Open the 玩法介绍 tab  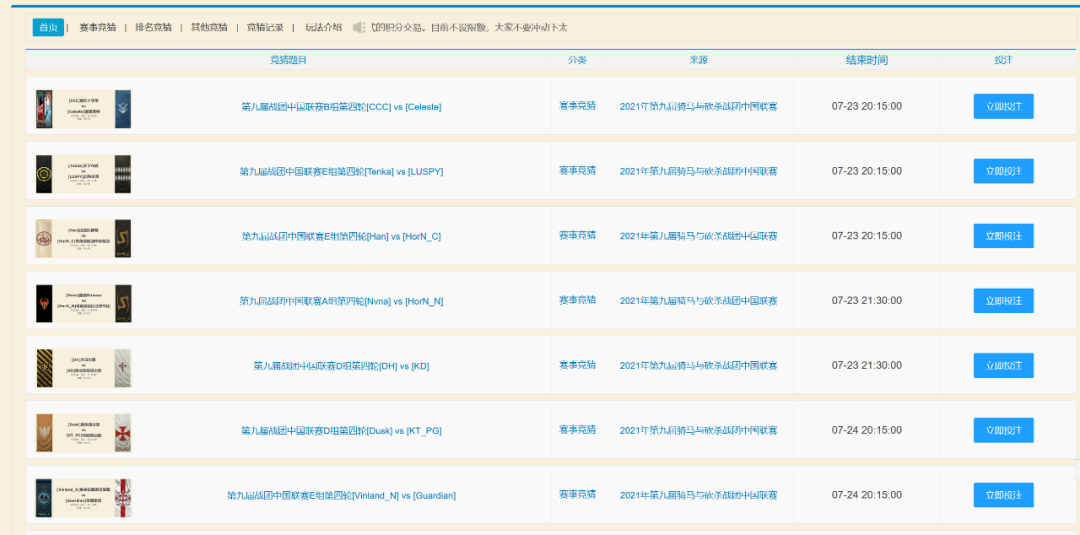(x=323, y=28)
